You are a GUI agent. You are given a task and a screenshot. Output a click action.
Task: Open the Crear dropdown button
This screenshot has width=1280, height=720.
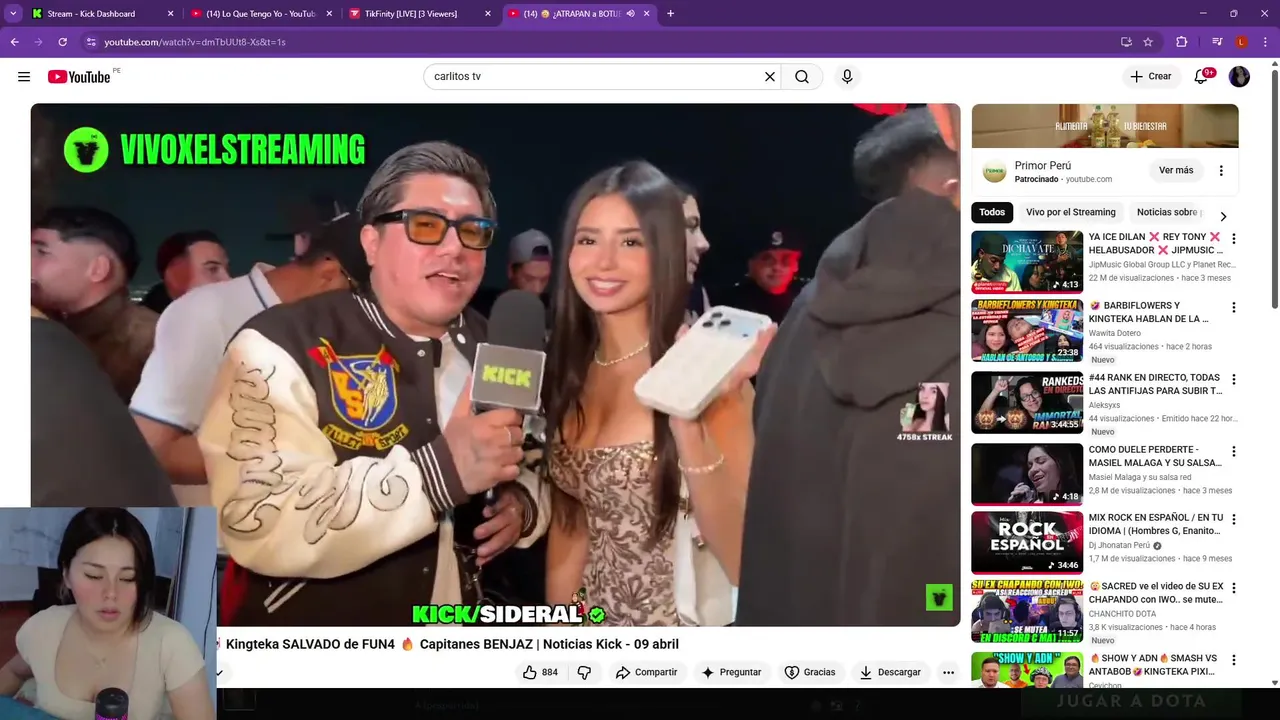click(x=1150, y=77)
